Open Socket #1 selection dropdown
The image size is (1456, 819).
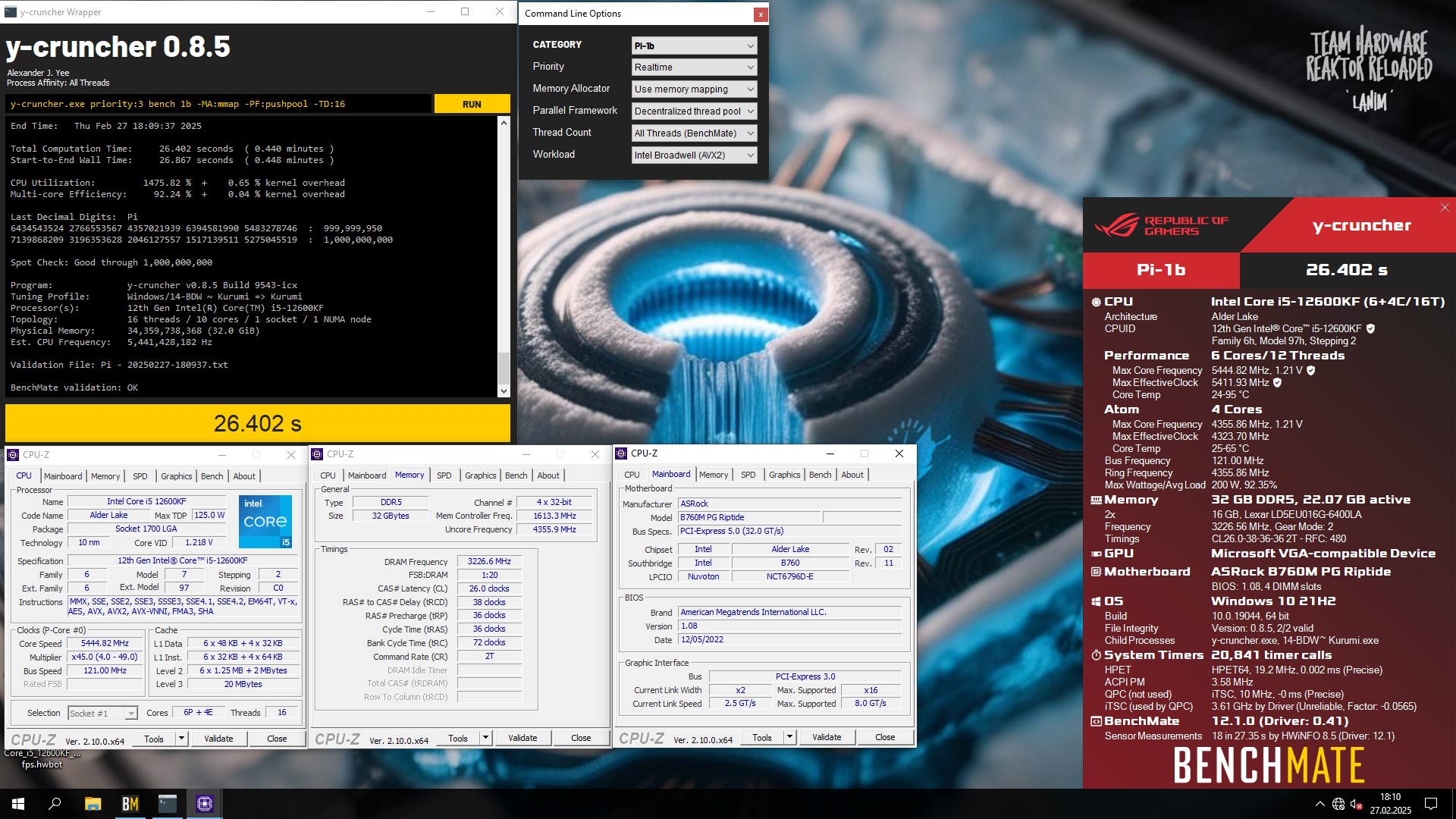(x=102, y=714)
